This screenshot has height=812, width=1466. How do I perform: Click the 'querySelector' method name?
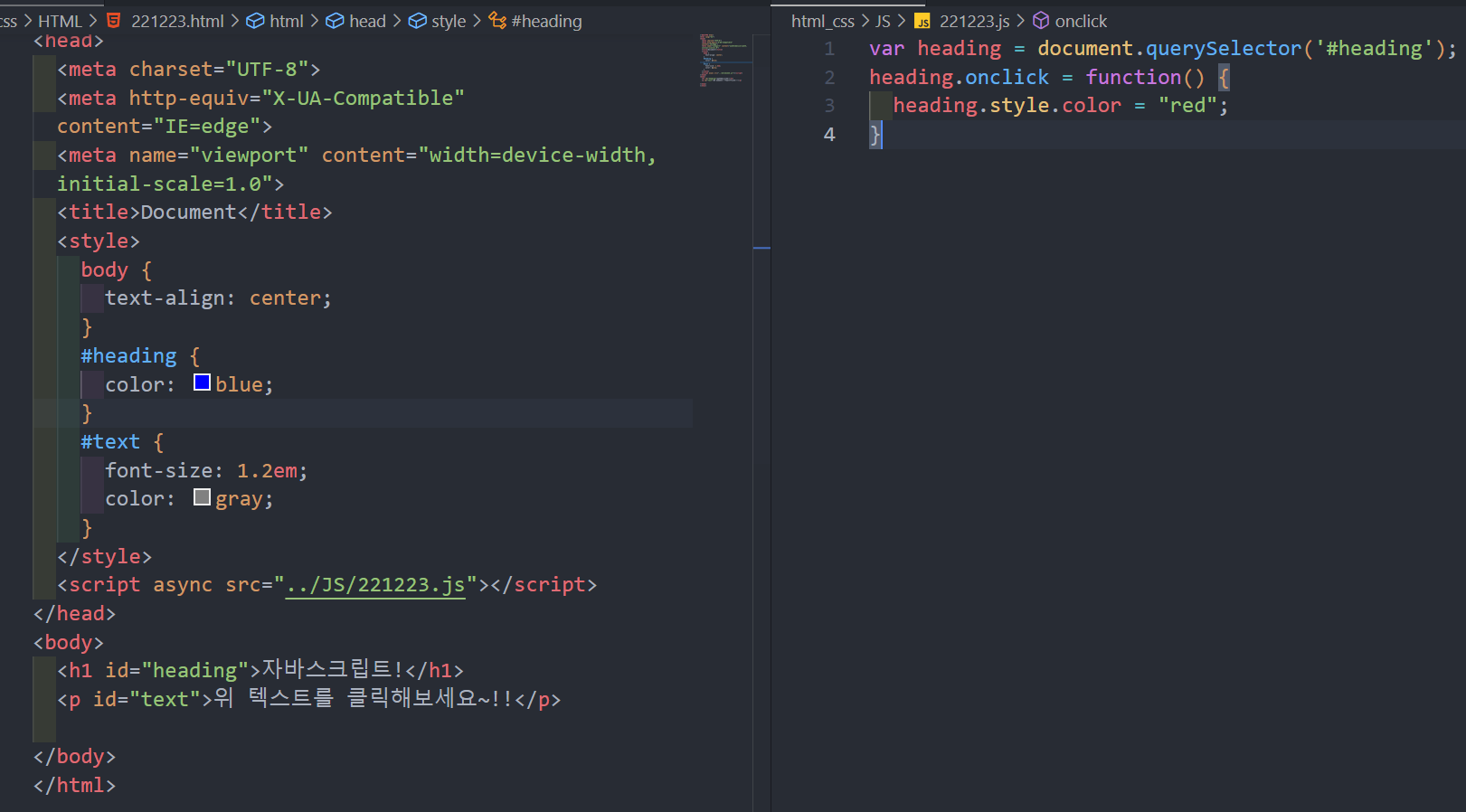click(x=1224, y=49)
